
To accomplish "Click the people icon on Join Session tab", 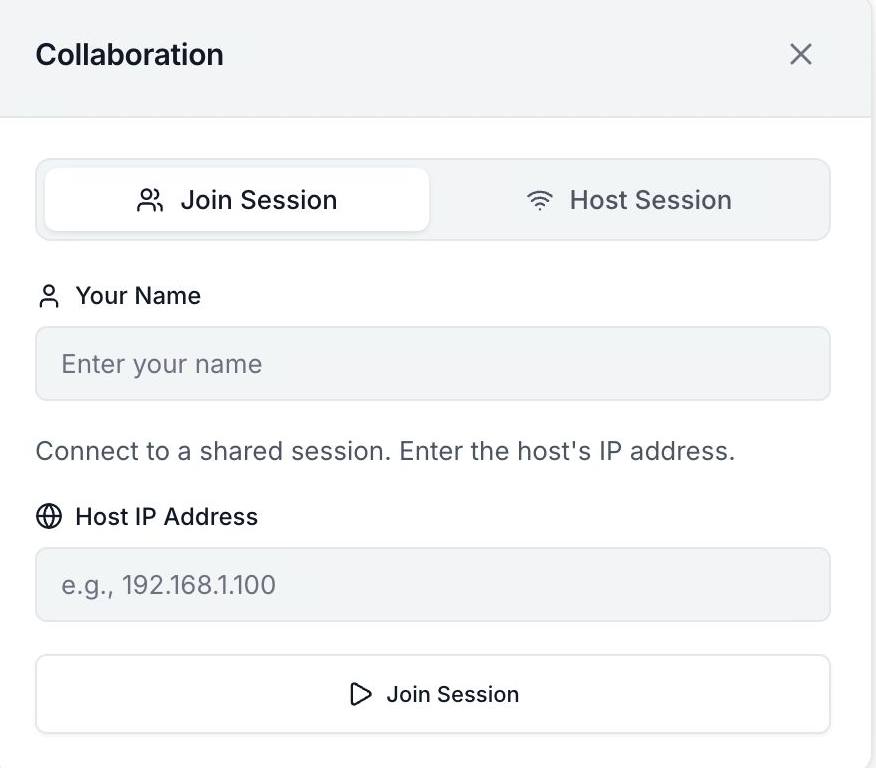I will click(x=150, y=200).
